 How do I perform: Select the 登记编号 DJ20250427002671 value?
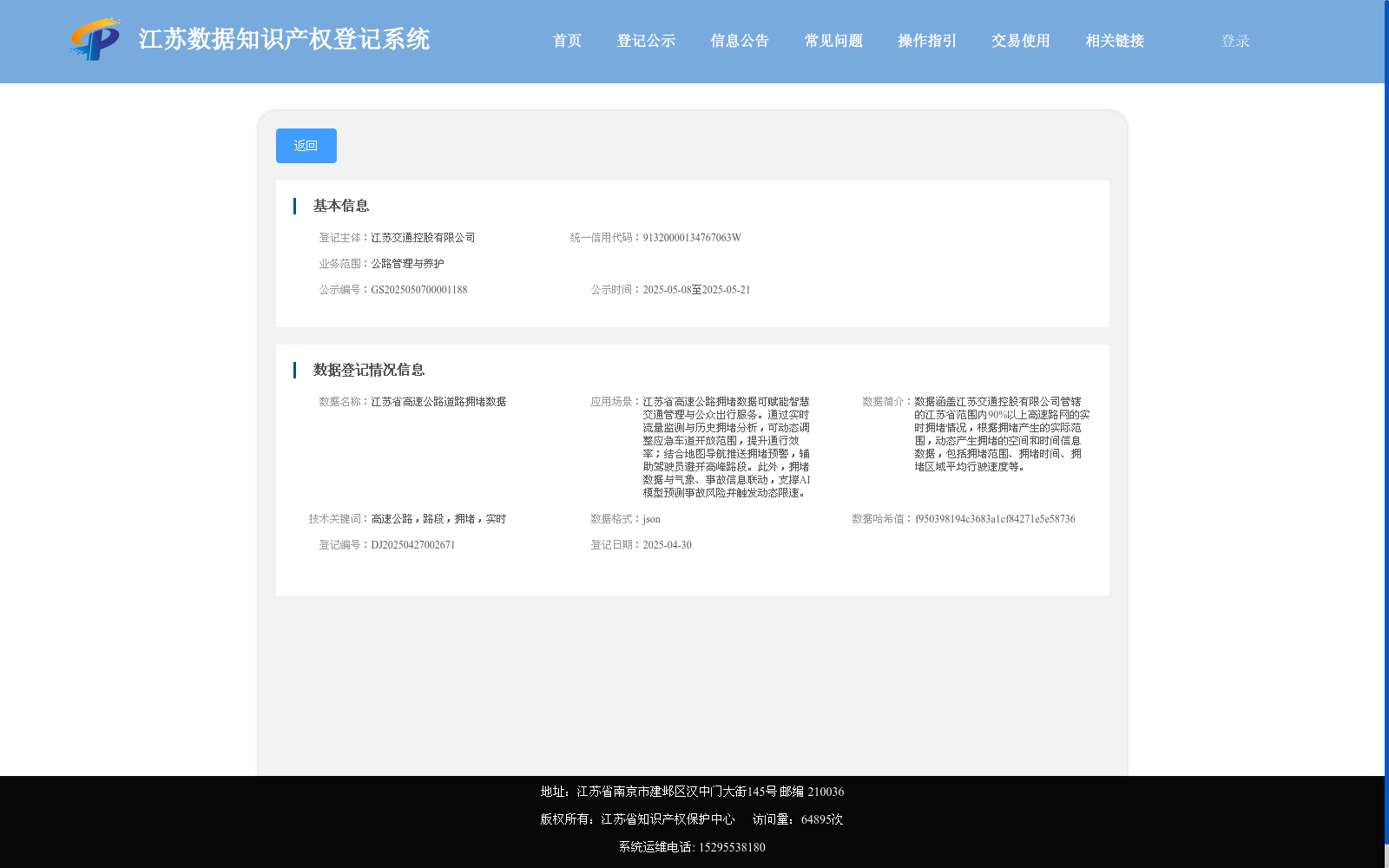pyautogui.click(x=412, y=545)
